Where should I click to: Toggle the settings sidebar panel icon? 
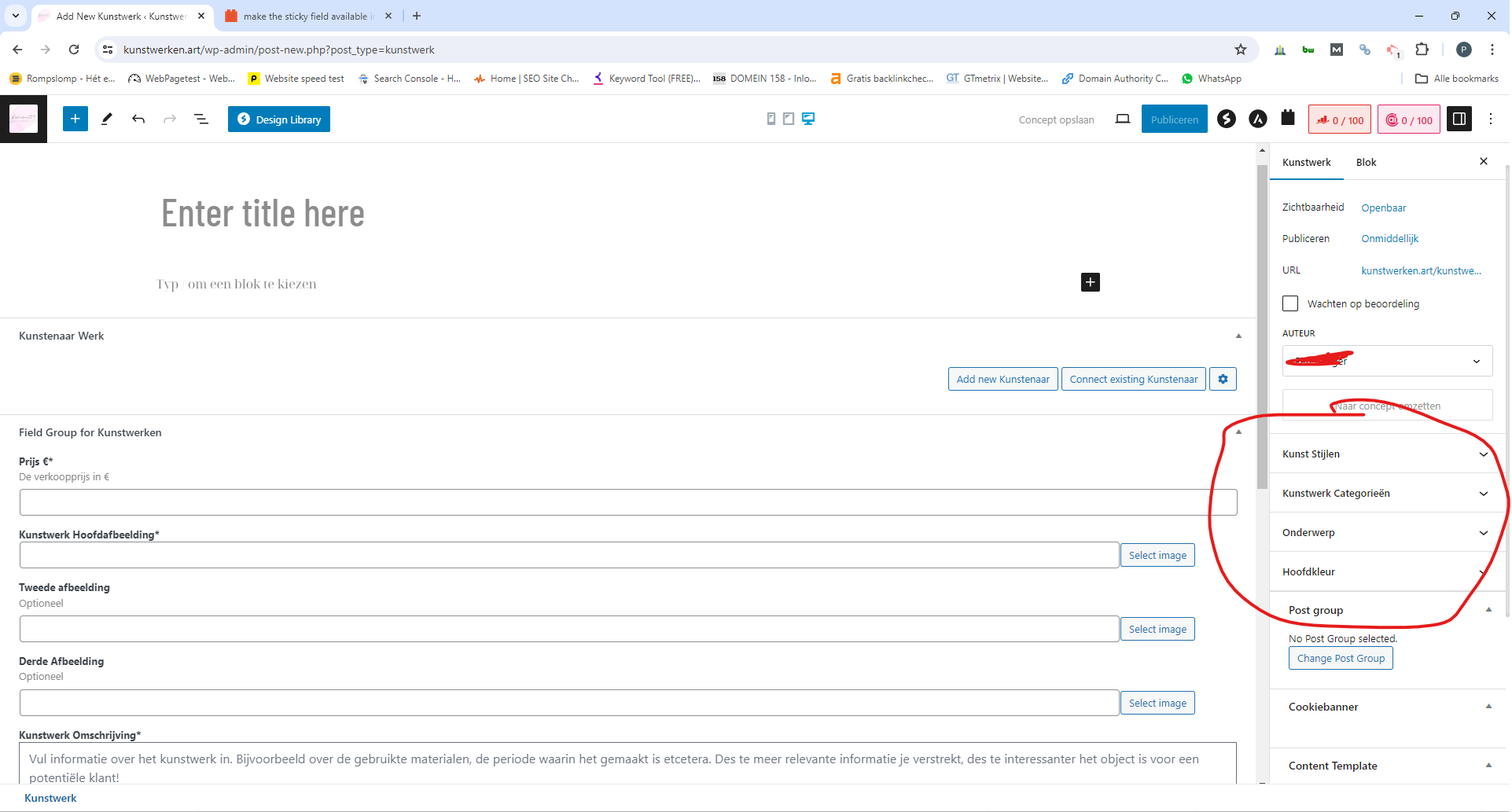[1459, 119]
